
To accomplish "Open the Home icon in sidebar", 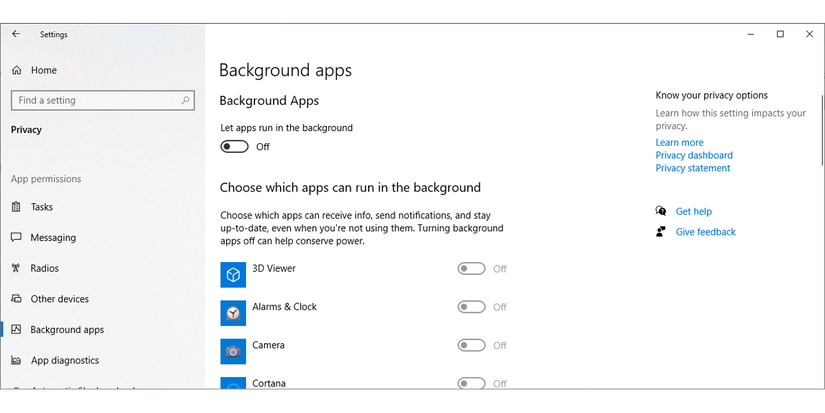I will coord(17,70).
